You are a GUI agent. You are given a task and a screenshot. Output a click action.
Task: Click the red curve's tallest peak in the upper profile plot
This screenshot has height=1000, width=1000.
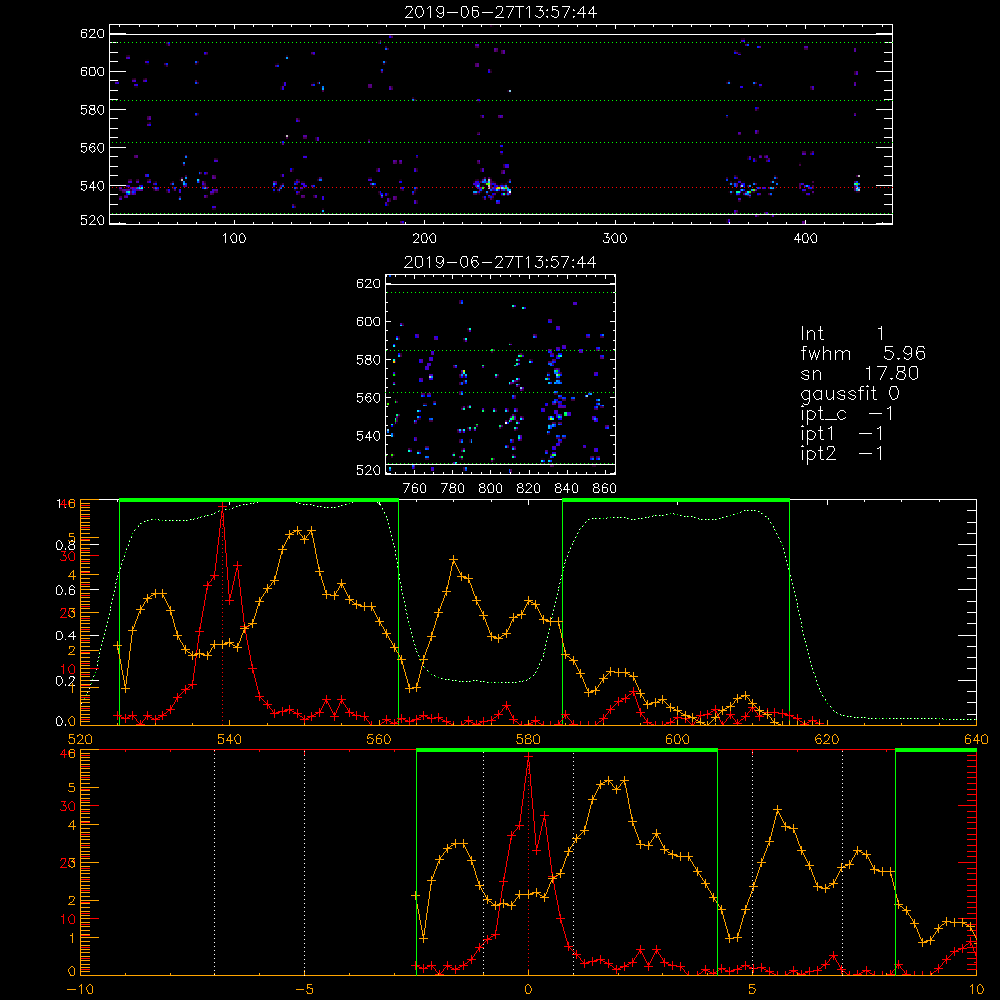pos(222,507)
